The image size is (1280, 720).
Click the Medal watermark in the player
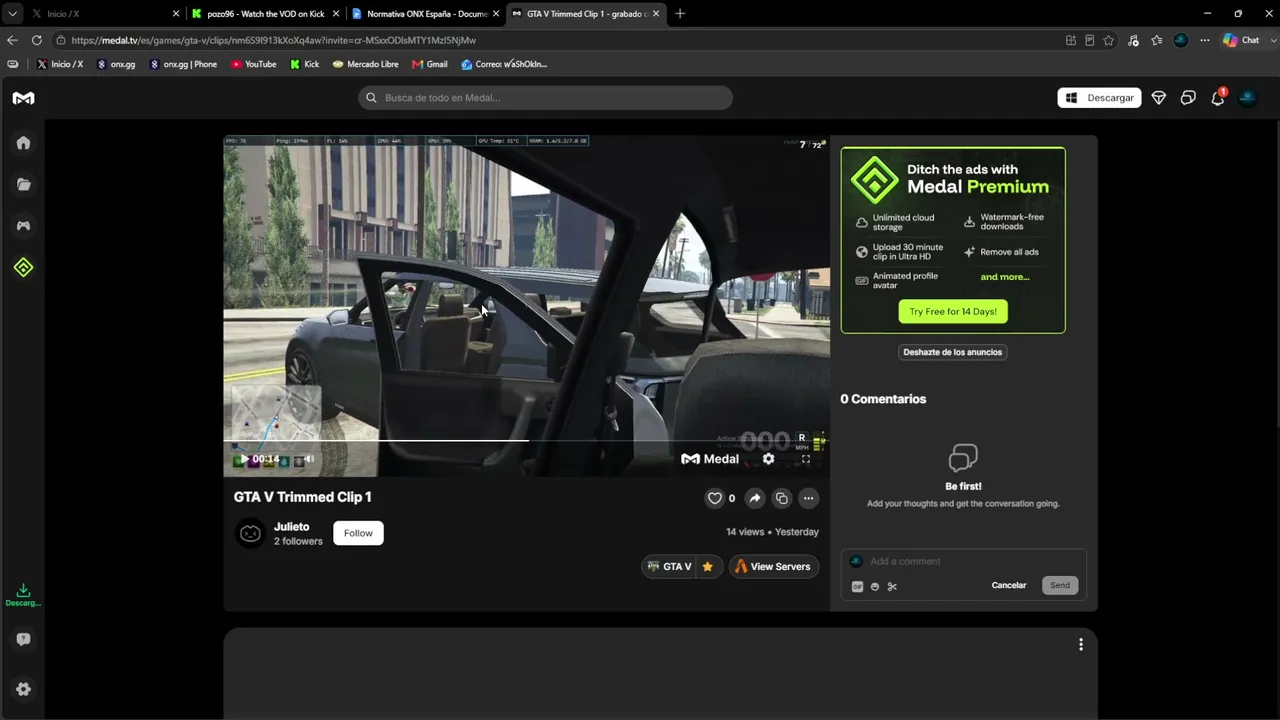[x=710, y=459]
